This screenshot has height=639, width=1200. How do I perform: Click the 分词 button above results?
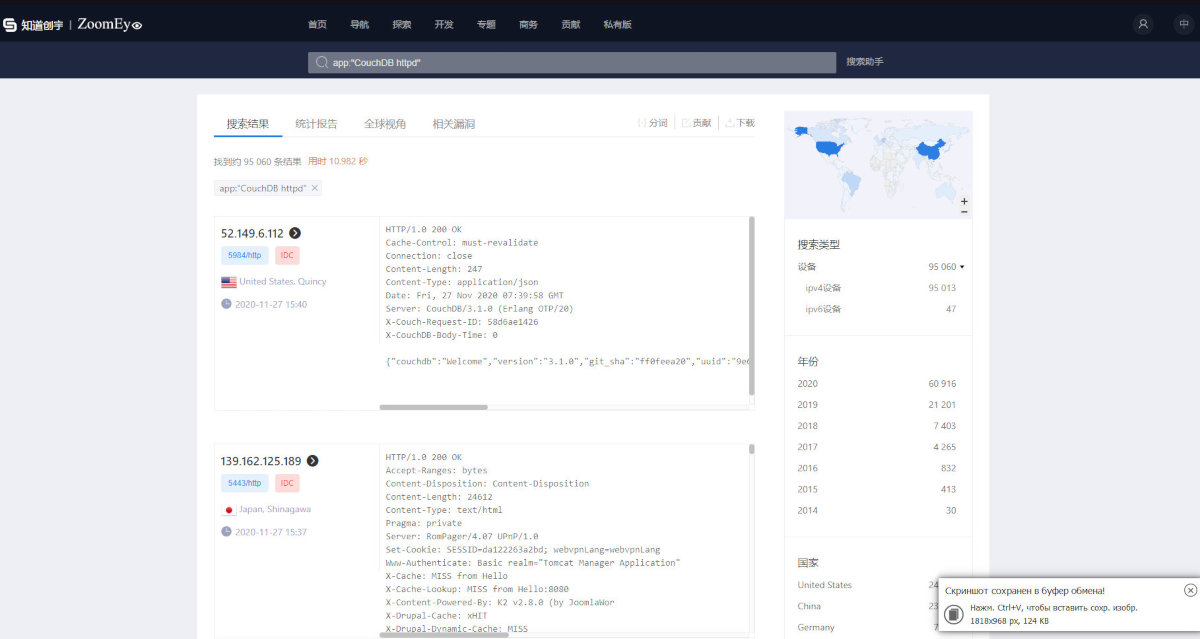(652, 123)
